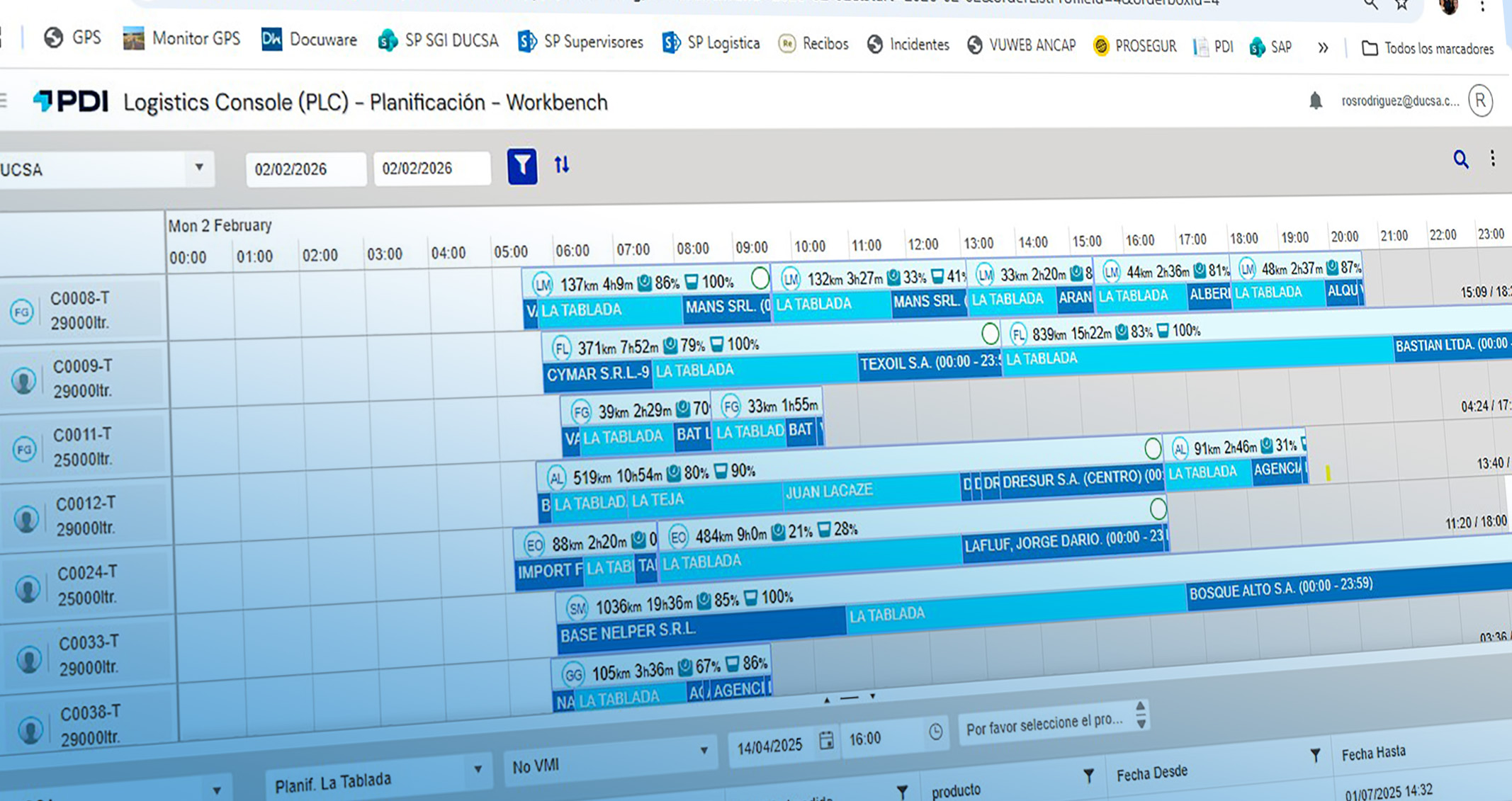
Task: Expand the UCSA company dropdown
Action: click(199, 168)
